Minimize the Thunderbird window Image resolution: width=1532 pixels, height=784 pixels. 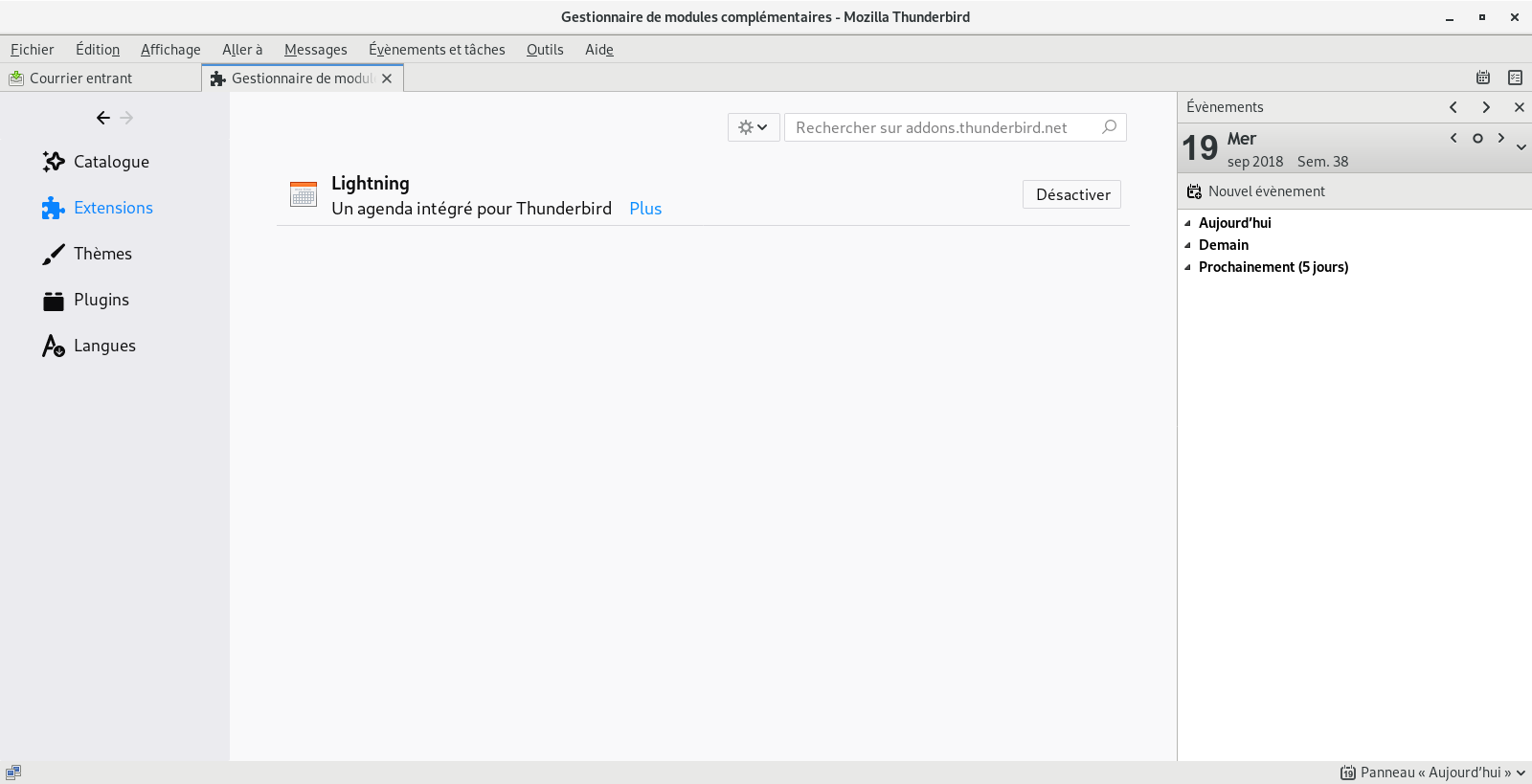click(x=1450, y=17)
